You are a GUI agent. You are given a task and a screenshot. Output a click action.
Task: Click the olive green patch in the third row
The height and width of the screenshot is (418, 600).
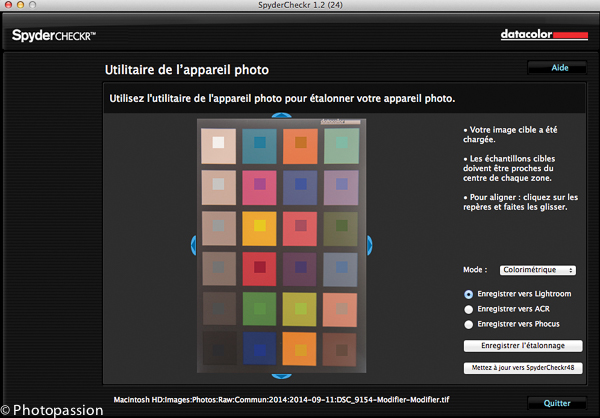click(x=341, y=229)
